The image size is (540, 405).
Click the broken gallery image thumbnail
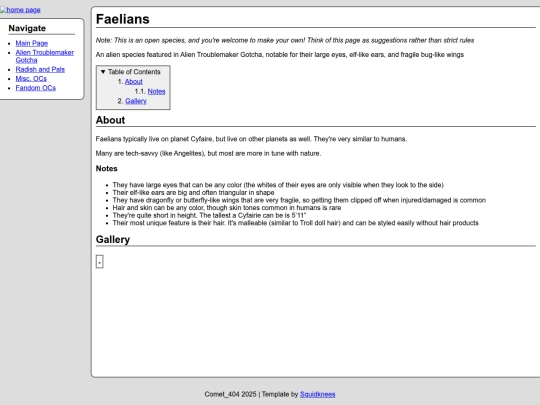pyautogui.click(x=100, y=262)
